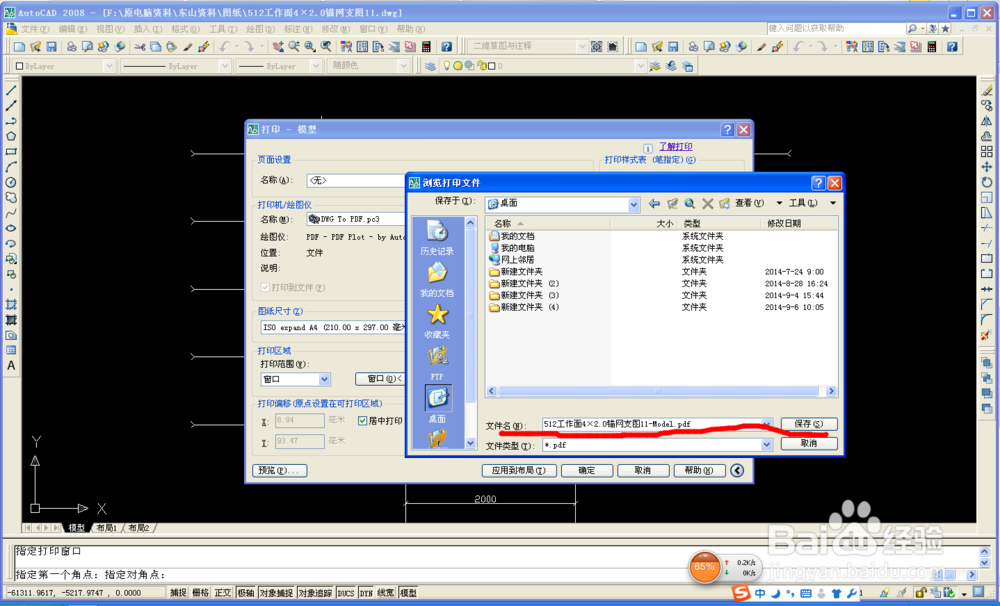This screenshot has height=606, width=1000.
Task: Click 取消 in the browse plot file dialog
Action: pyautogui.click(x=809, y=443)
